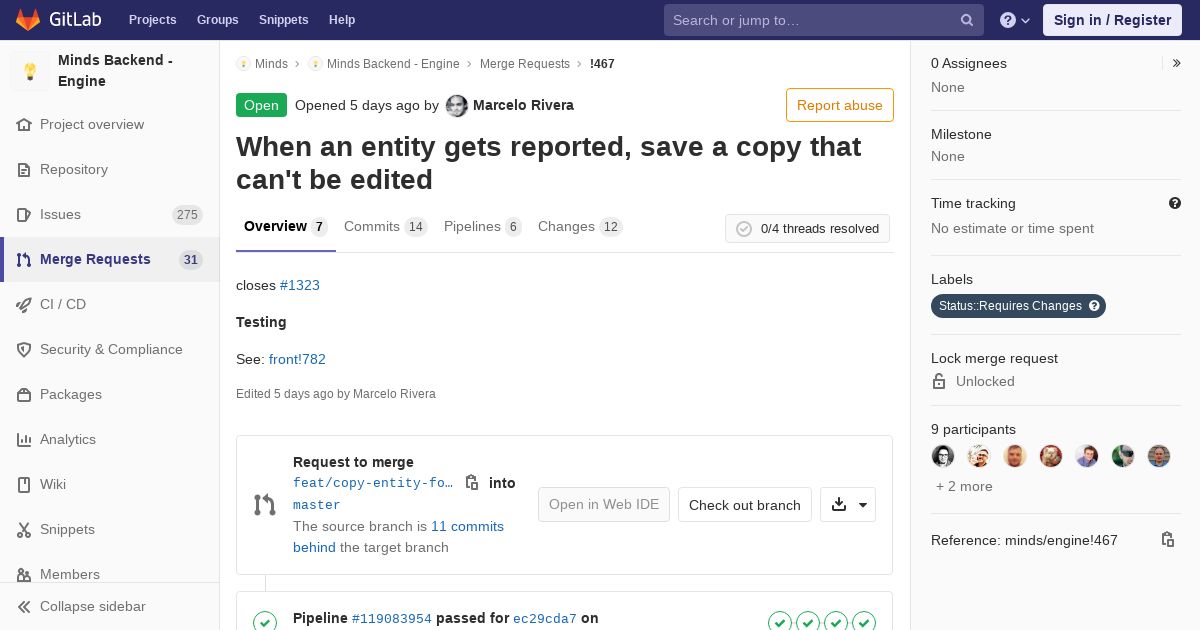The image size is (1200, 630).
Task: Click Time tracking help icon
Action: [1175, 203]
